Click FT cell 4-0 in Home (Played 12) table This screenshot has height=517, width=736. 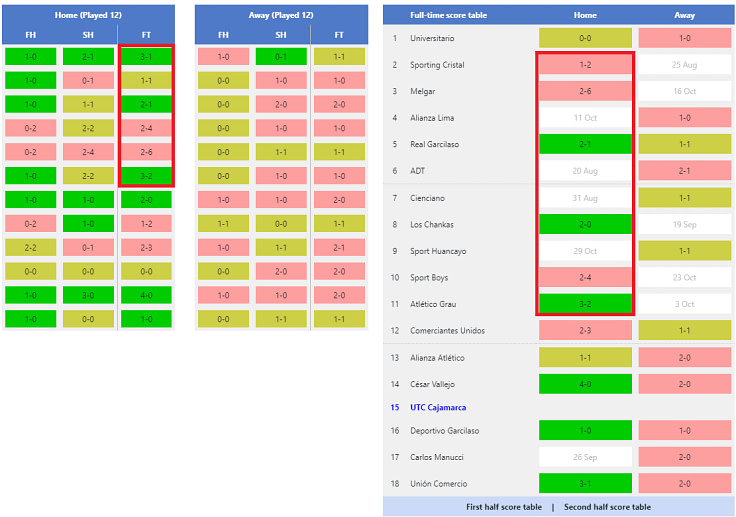coord(146,295)
